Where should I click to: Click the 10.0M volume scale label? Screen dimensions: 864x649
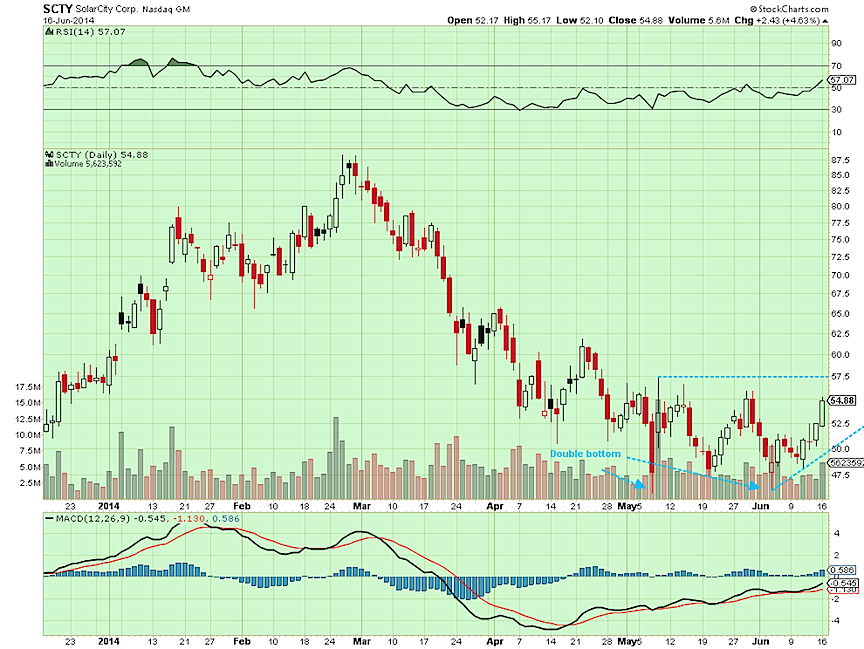[27, 435]
